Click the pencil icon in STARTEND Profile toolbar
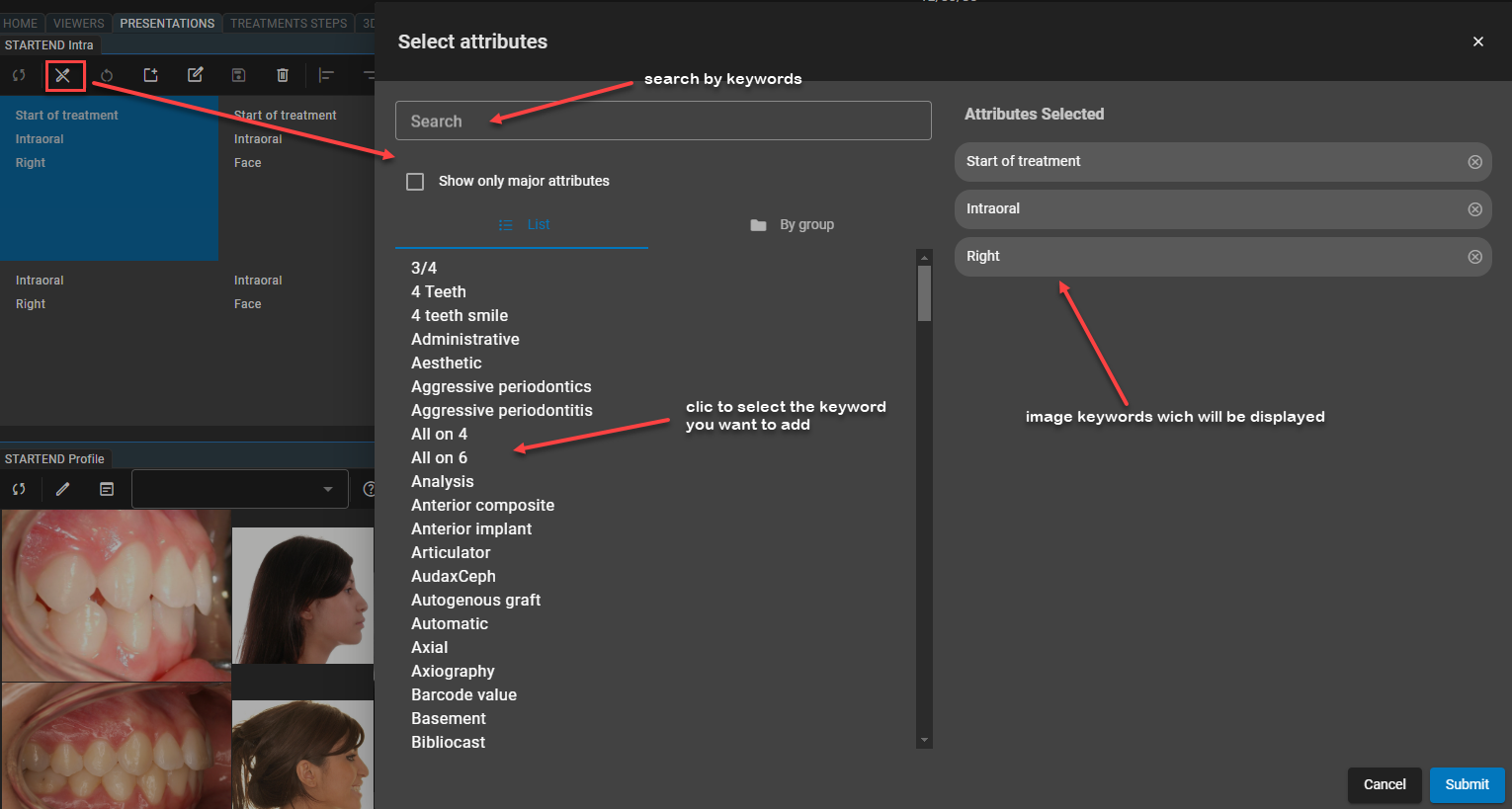The image size is (1512, 809). (x=63, y=489)
